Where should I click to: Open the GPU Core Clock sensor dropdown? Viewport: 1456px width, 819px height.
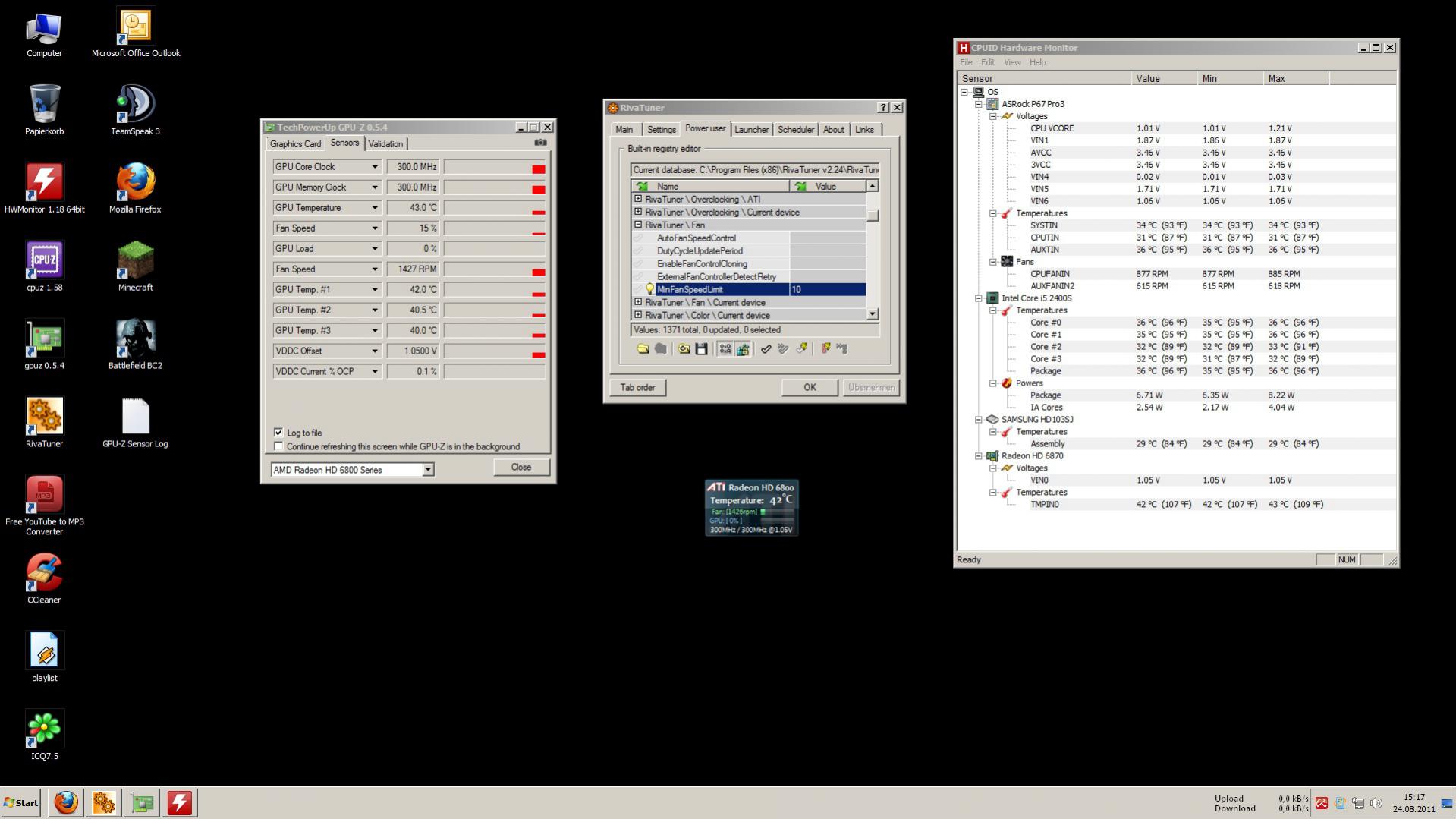coord(374,167)
